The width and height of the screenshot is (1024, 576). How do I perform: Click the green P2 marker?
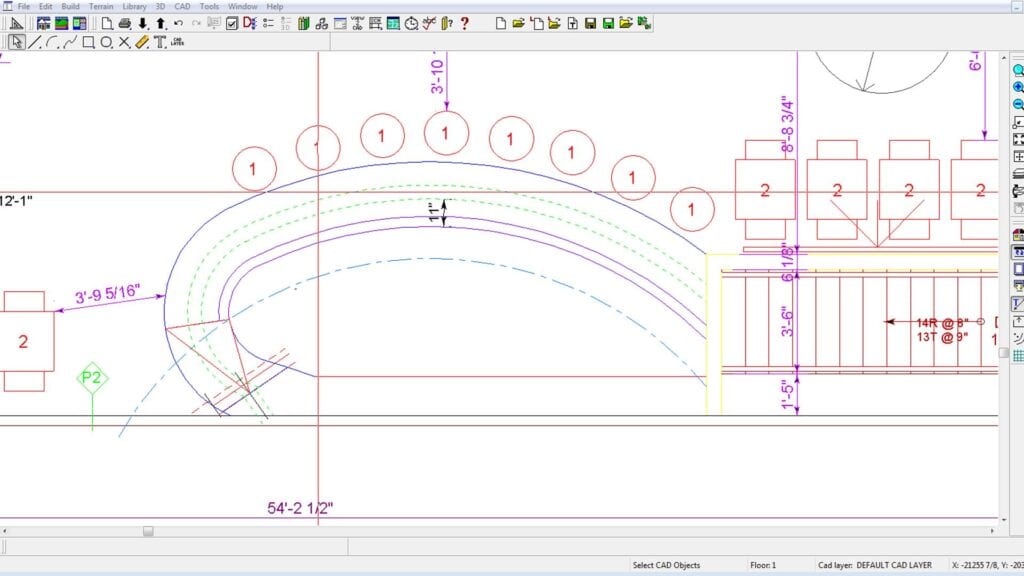click(91, 377)
